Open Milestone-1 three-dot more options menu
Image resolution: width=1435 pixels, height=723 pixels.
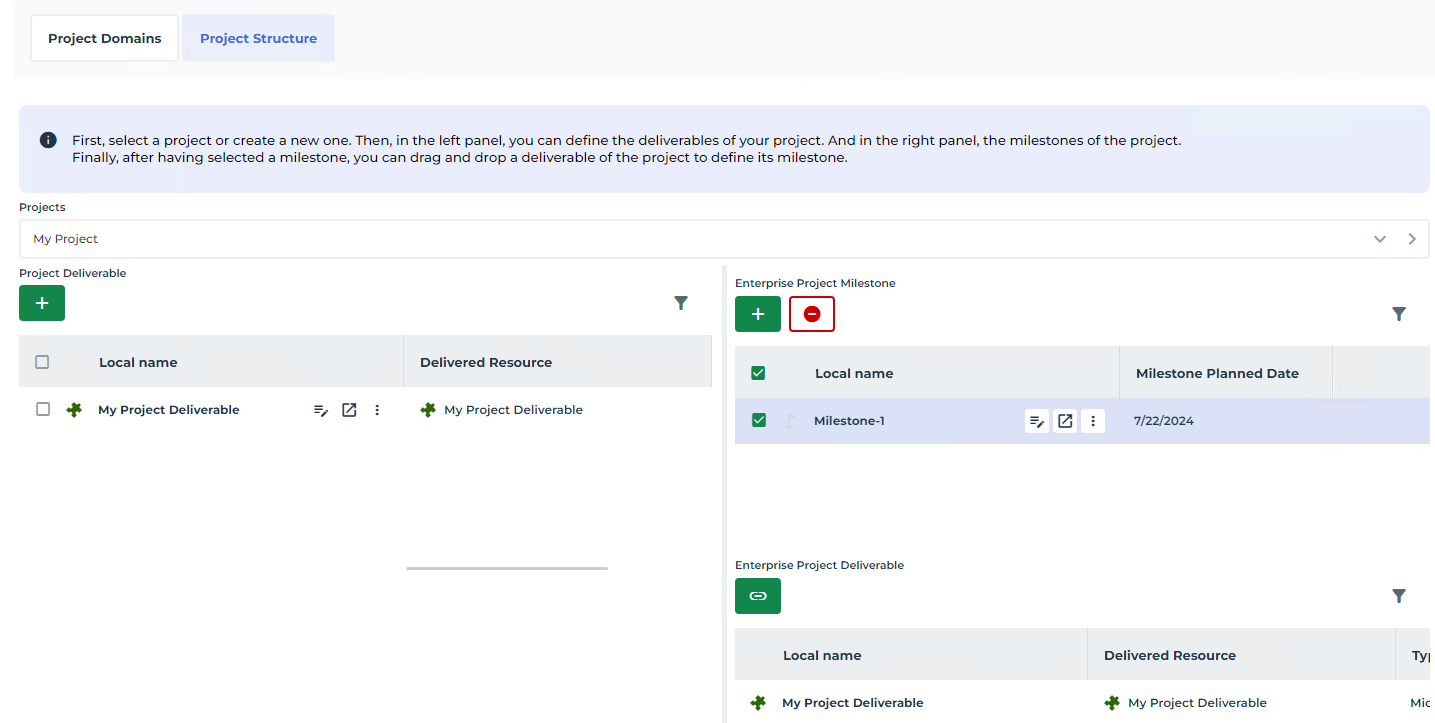[1093, 421]
